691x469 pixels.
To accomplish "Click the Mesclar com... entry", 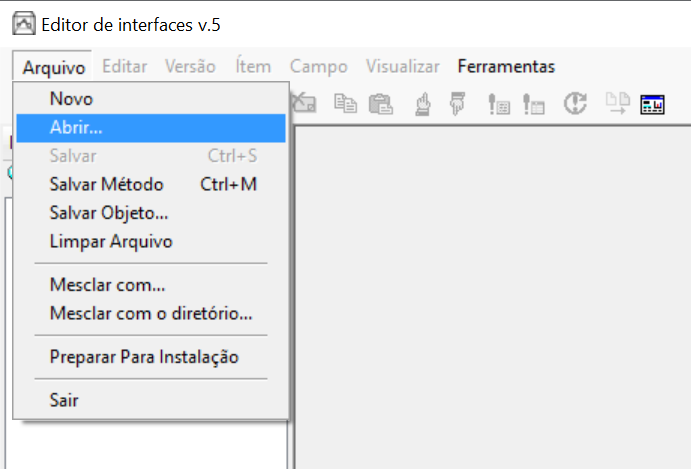I will click(x=107, y=285).
